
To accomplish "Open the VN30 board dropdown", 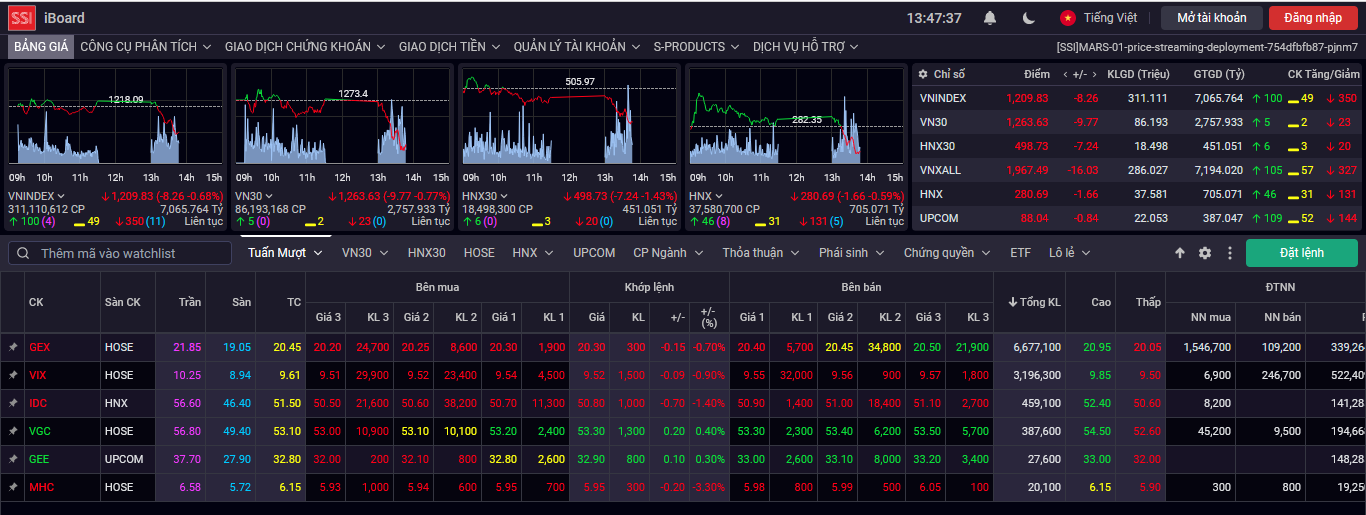I will [365, 253].
